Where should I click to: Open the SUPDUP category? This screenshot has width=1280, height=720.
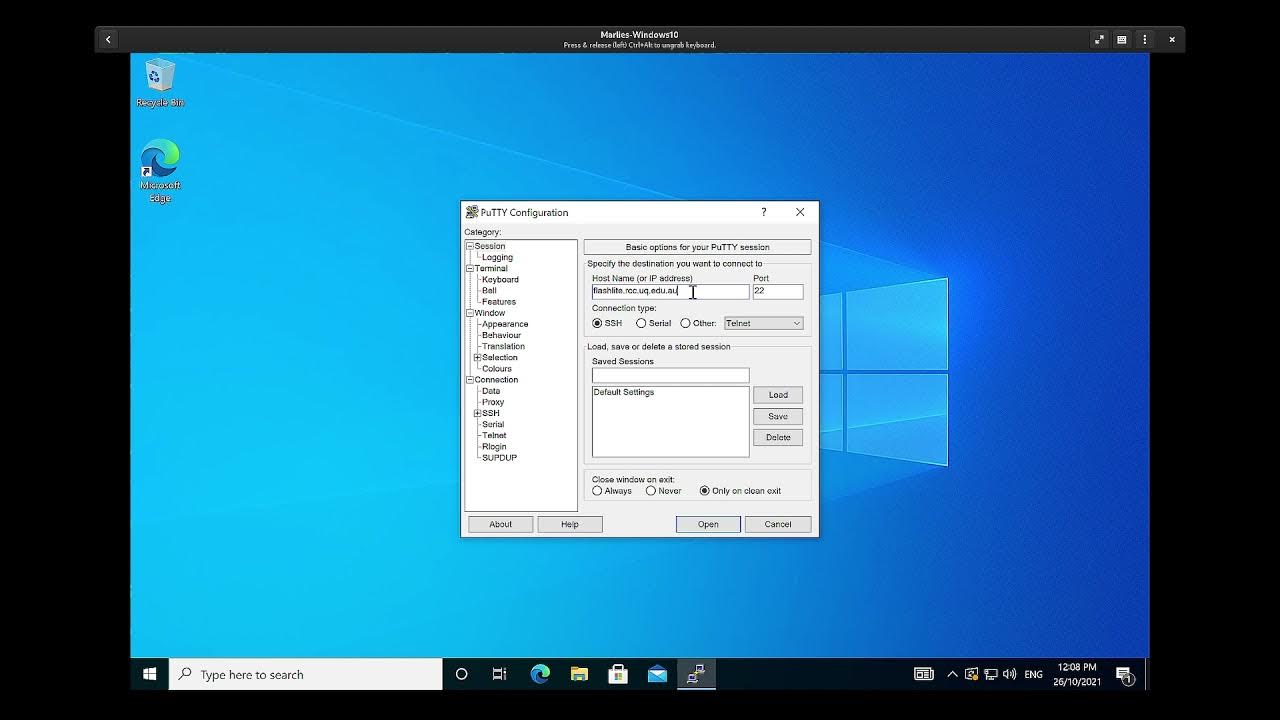(500, 457)
